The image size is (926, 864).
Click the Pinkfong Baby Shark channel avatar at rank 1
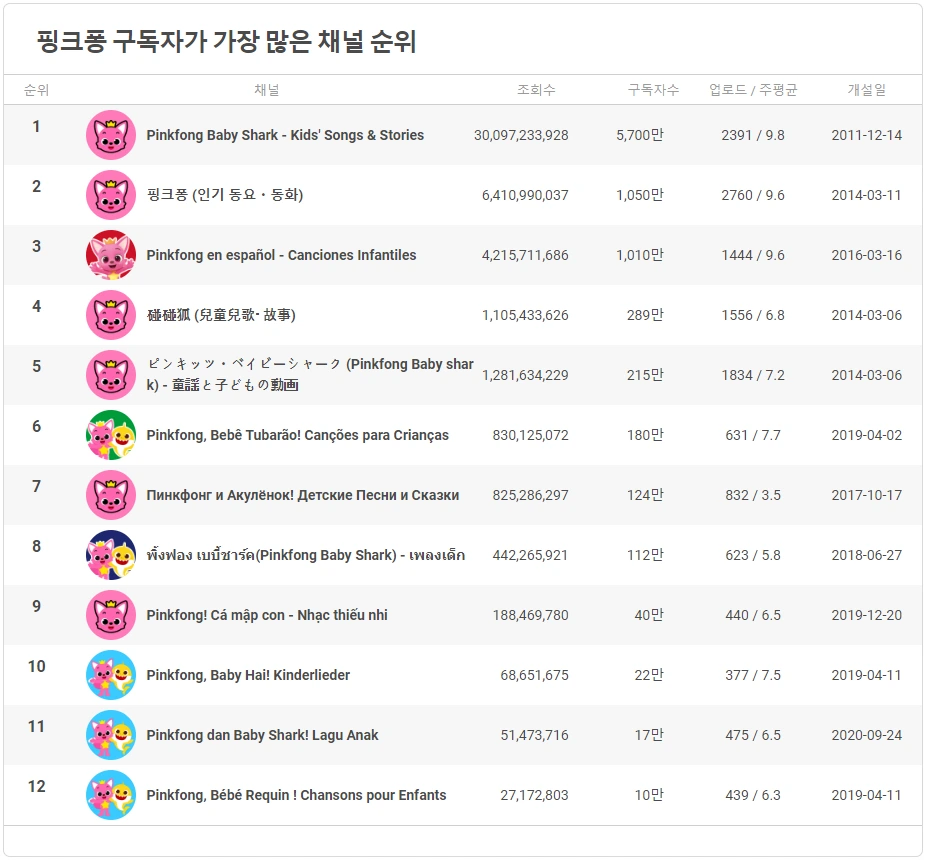coord(111,134)
